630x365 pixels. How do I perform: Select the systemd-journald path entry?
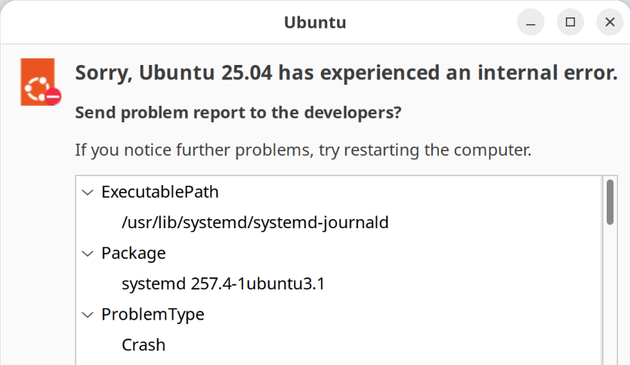(x=255, y=223)
